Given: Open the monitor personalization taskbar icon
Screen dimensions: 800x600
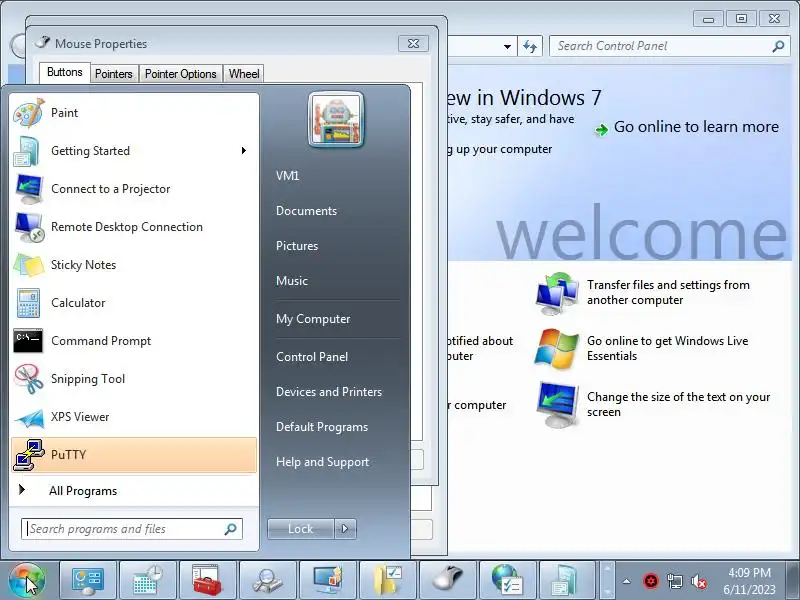Looking at the screenshot, I should tap(328, 580).
